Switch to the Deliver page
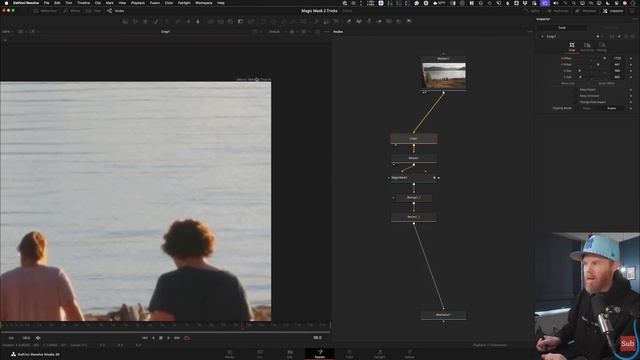Image resolution: width=640 pixels, height=360 pixels. point(409,354)
